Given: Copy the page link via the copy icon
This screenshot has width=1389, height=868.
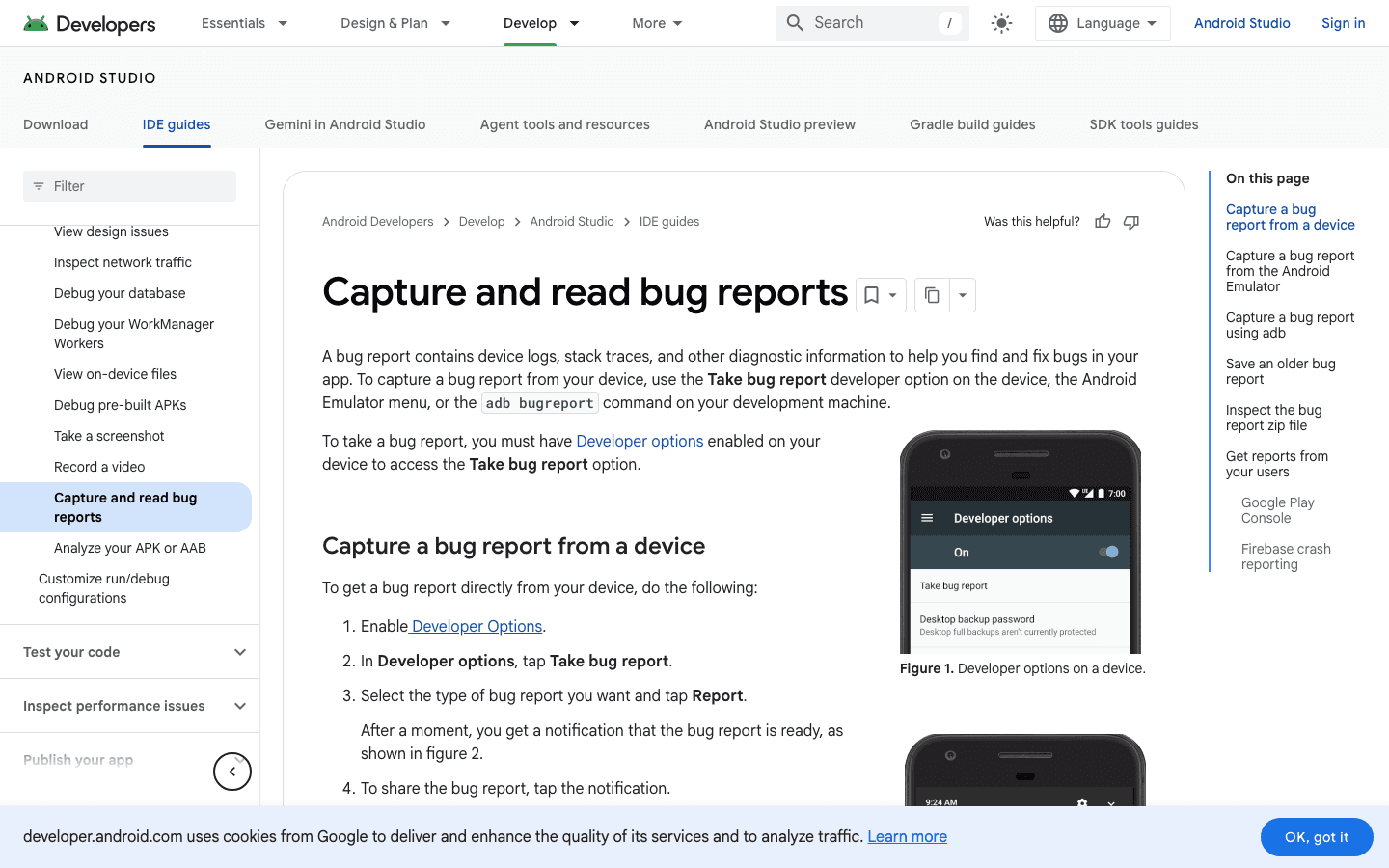Looking at the screenshot, I should click(932, 295).
